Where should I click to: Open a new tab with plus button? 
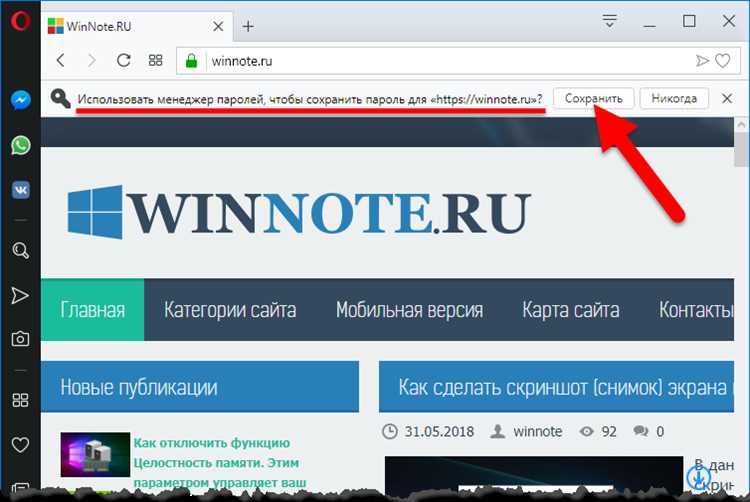point(248,26)
